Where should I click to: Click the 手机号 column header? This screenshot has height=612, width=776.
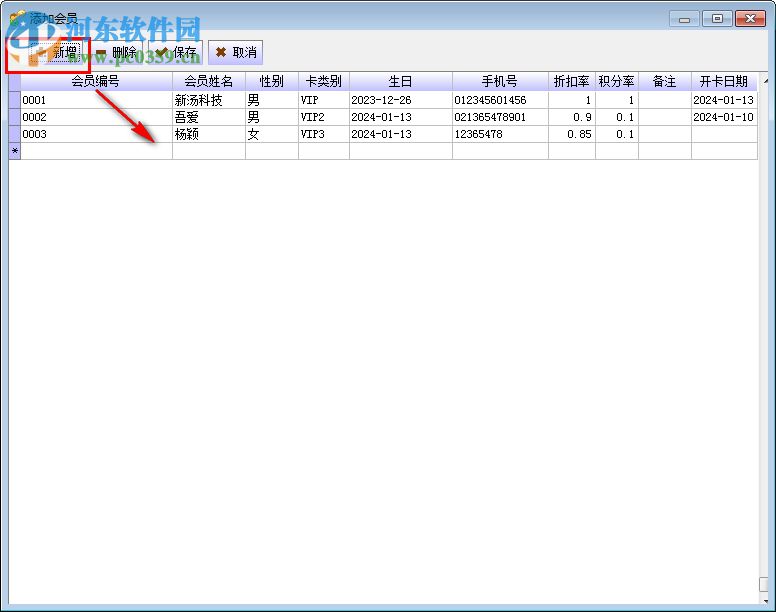coord(500,81)
